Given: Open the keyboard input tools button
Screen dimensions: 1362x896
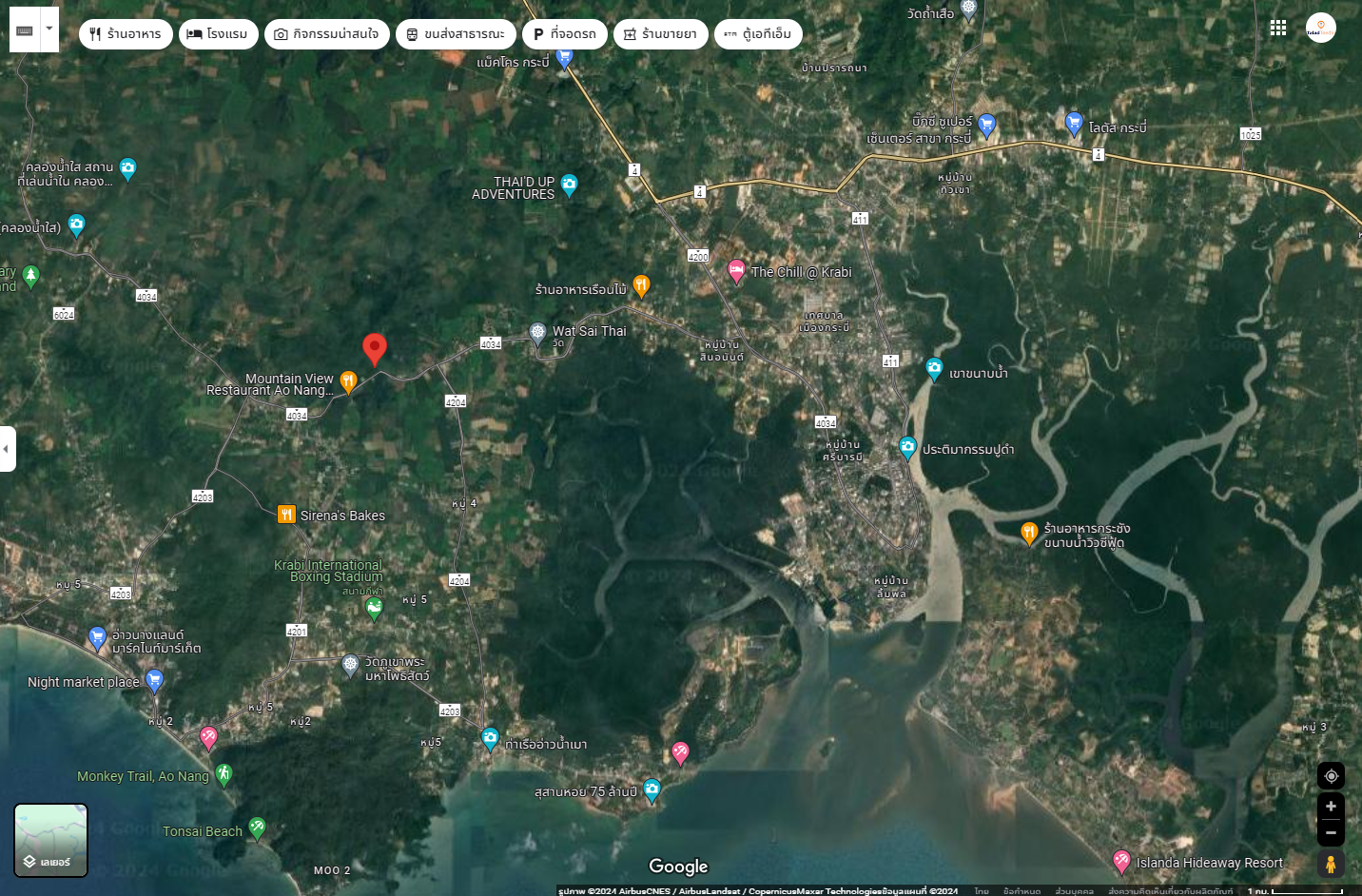Looking at the screenshot, I should [x=25, y=30].
